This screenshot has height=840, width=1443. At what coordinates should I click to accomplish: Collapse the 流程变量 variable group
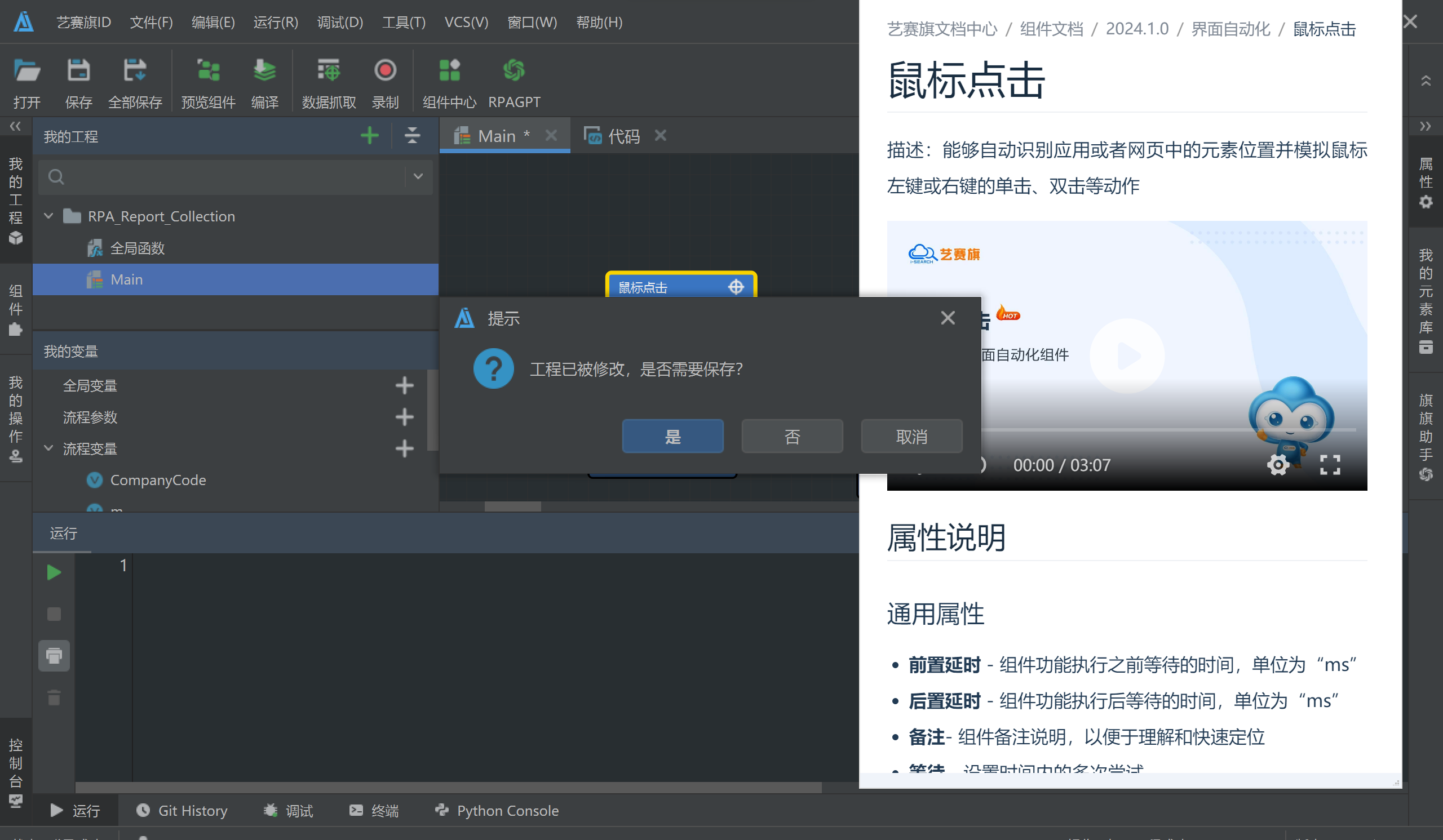48,448
